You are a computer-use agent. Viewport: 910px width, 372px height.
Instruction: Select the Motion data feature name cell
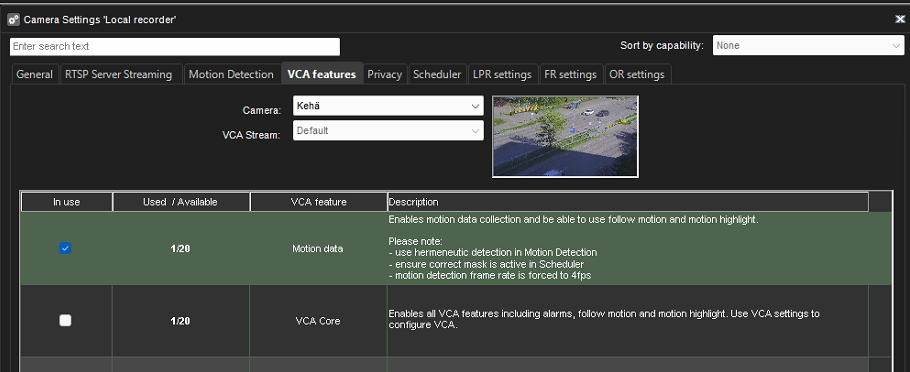[318, 248]
